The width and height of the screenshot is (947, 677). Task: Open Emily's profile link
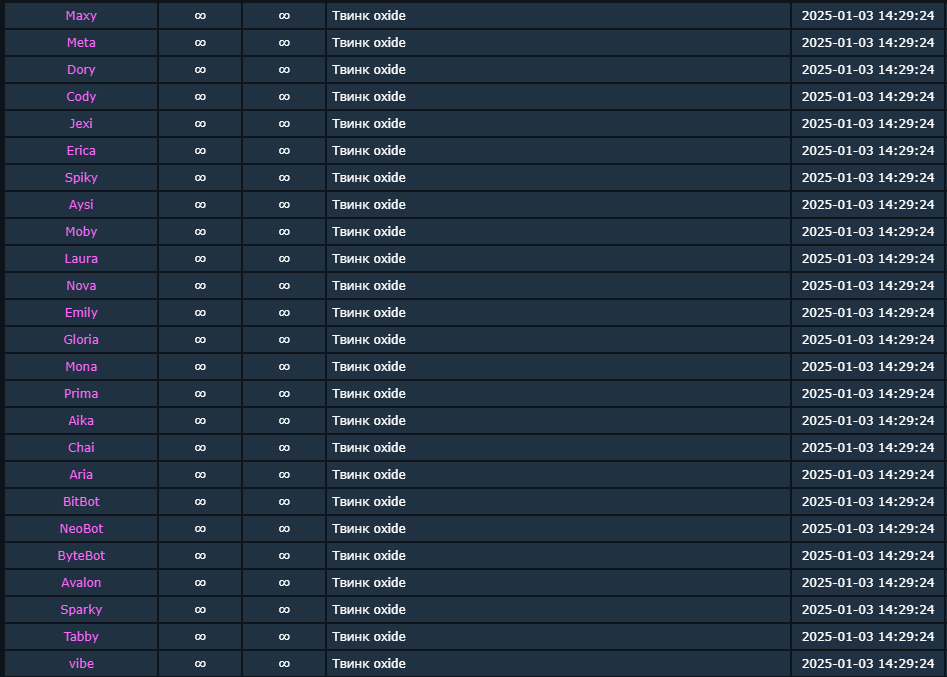tap(81, 313)
